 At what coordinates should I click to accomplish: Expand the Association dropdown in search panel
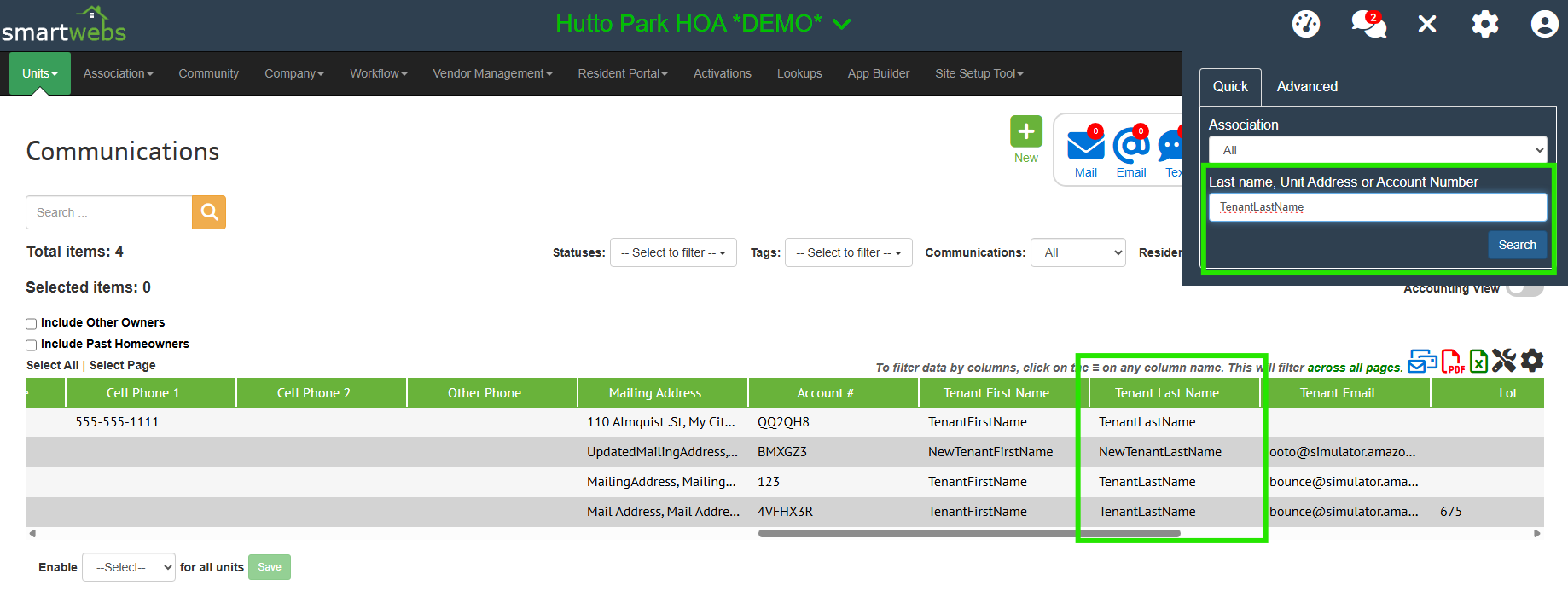(1377, 150)
